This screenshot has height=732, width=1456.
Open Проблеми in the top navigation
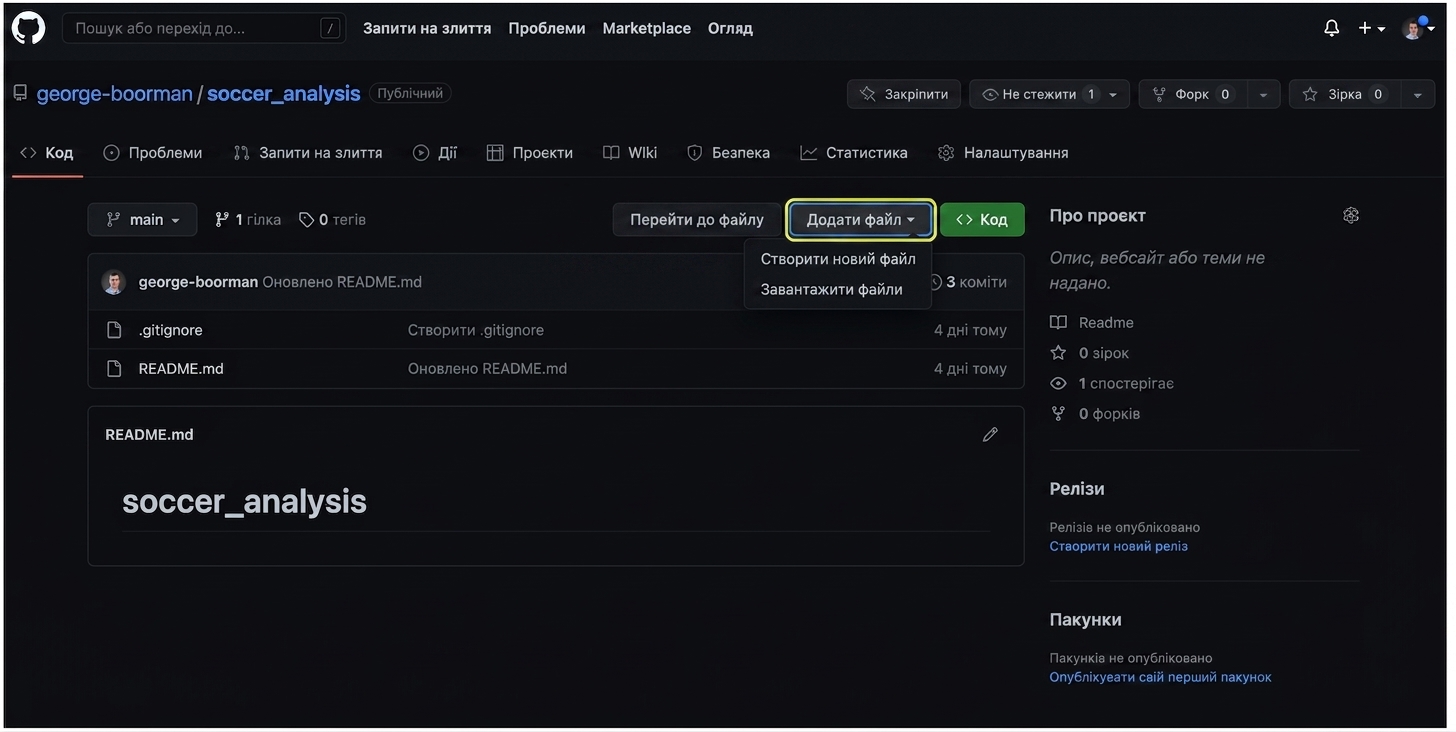[547, 28]
